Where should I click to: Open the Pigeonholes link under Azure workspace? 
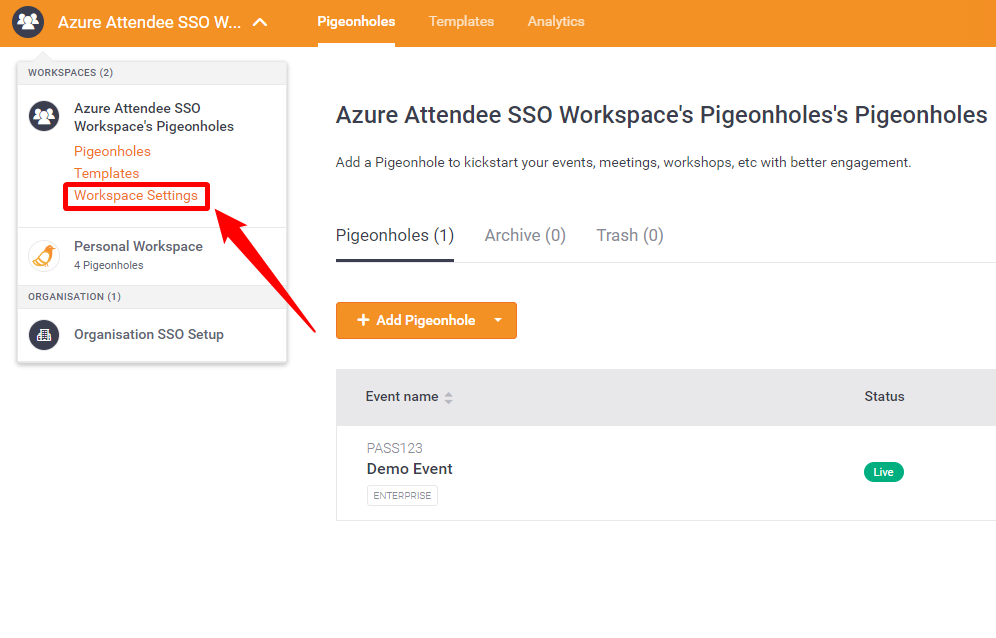click(x=112, y=151)
